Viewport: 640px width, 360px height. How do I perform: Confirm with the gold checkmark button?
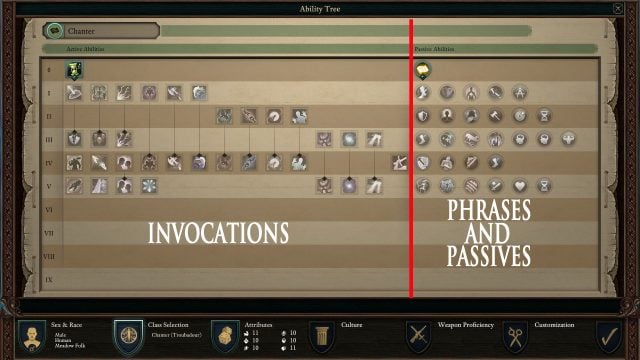pyautogui.click(x=609, y=337)
